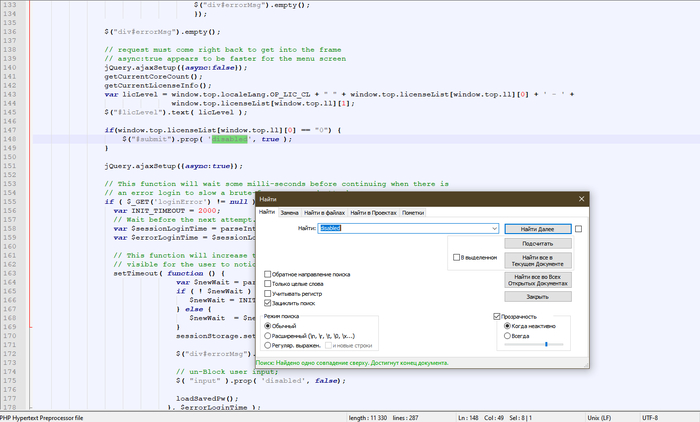The height and width of the screenshot is (422, 700).
Task: Click 'lines : 287' in the status bar
Action: (405, 418)
